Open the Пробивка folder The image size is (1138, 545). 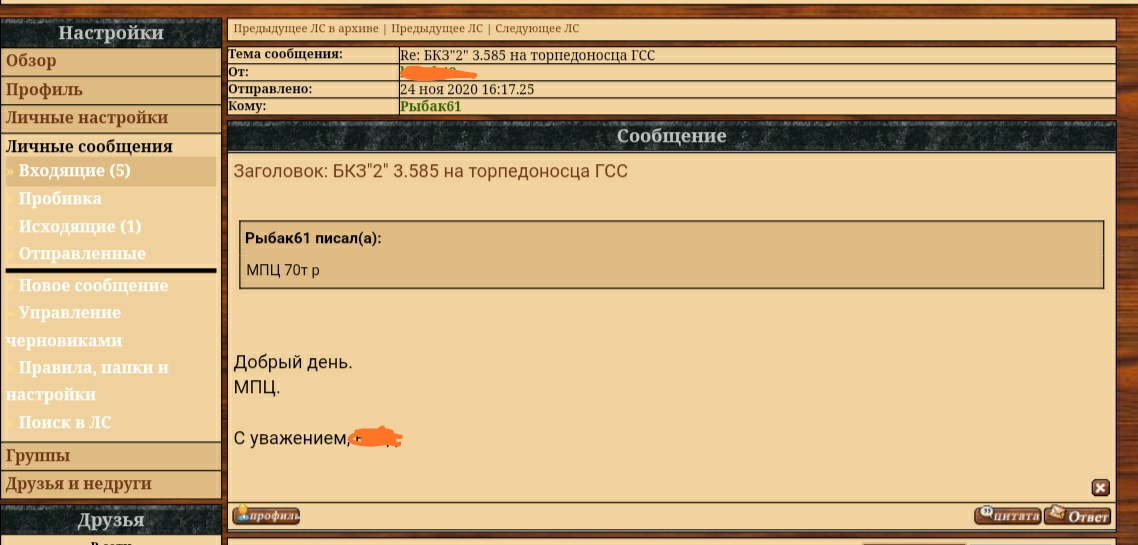(60, 199)
